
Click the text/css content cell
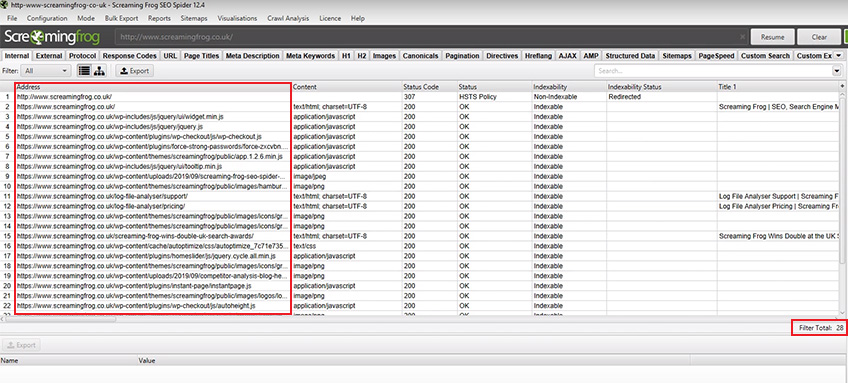pyautogui.click(x=347, y=246)
